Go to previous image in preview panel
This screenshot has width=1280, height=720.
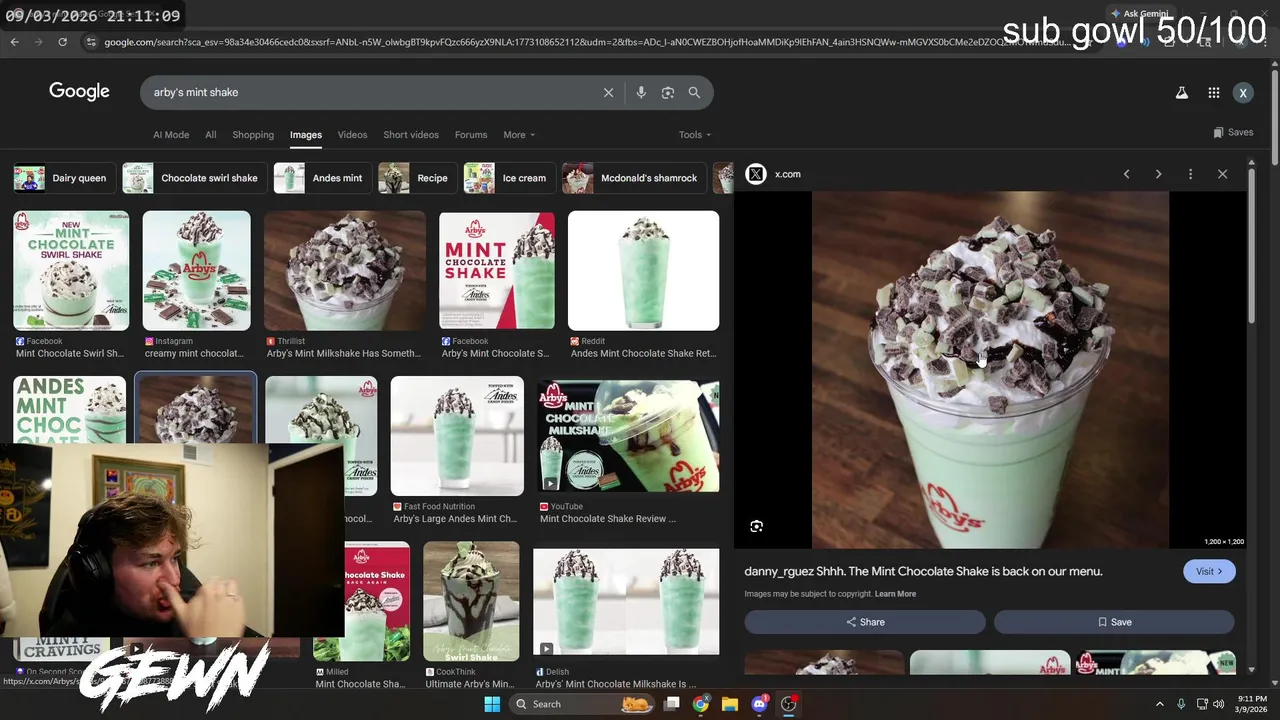[x=1126, y=174]
